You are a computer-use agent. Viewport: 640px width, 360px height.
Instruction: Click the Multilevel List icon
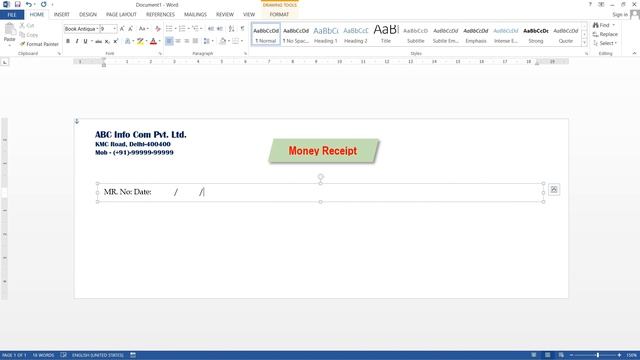tap(195, 29)
